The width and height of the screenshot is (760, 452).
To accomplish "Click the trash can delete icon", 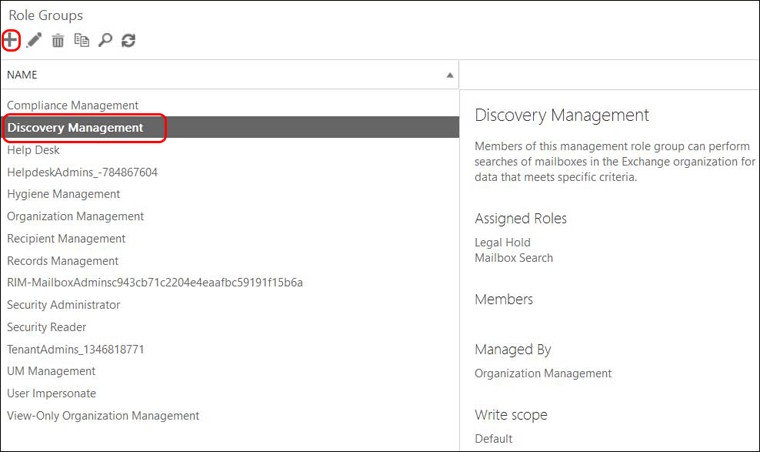I will pos(58,41).
